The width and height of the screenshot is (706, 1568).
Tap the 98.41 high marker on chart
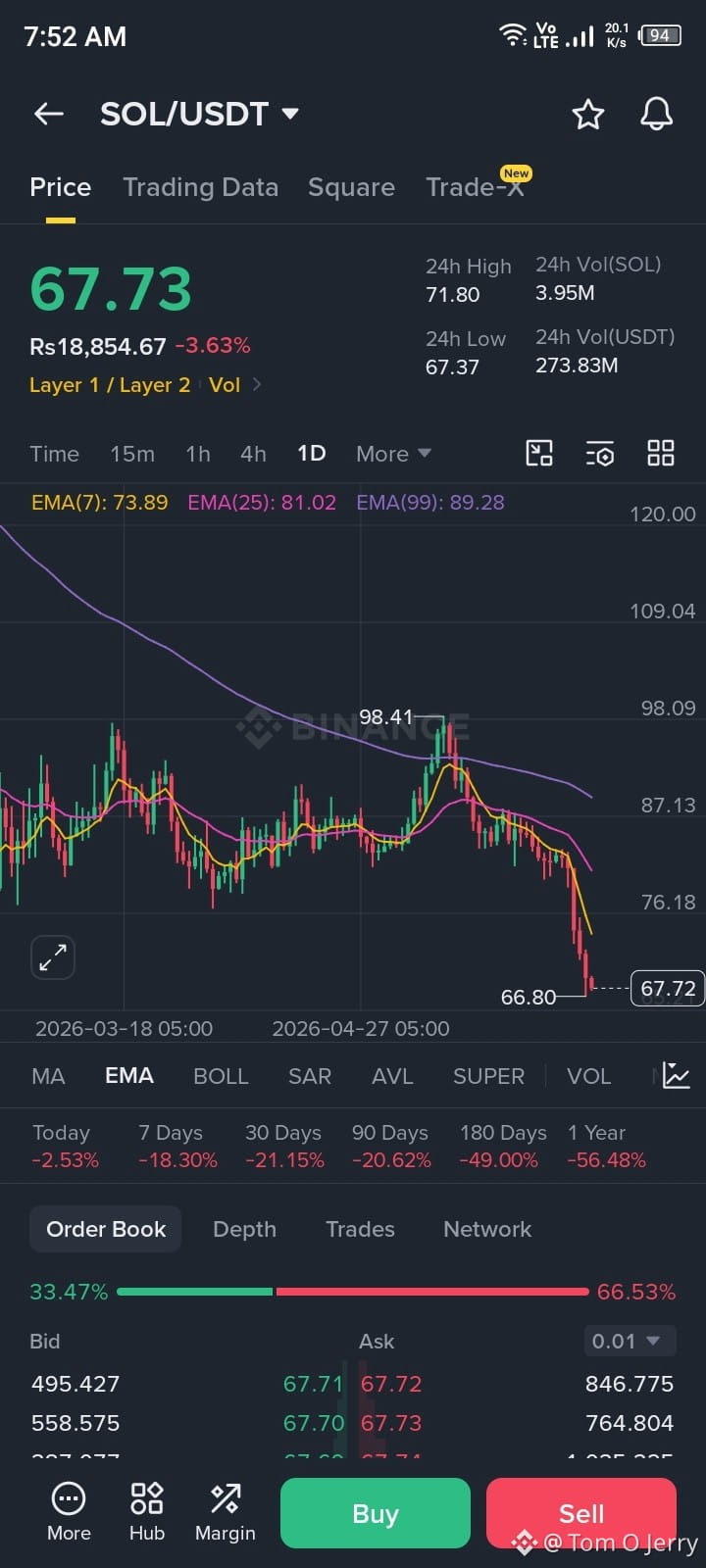click(386, 717)
